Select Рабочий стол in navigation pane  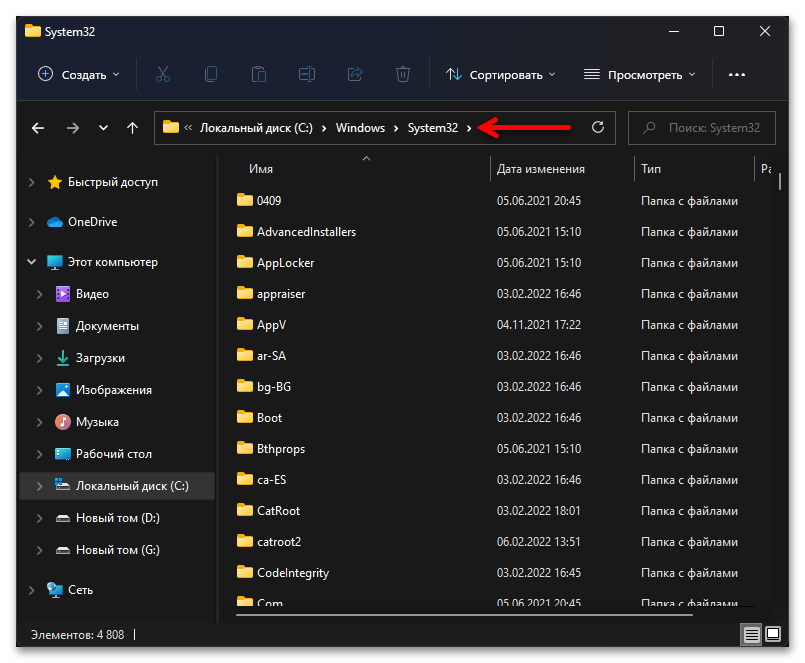click(114, 454)
